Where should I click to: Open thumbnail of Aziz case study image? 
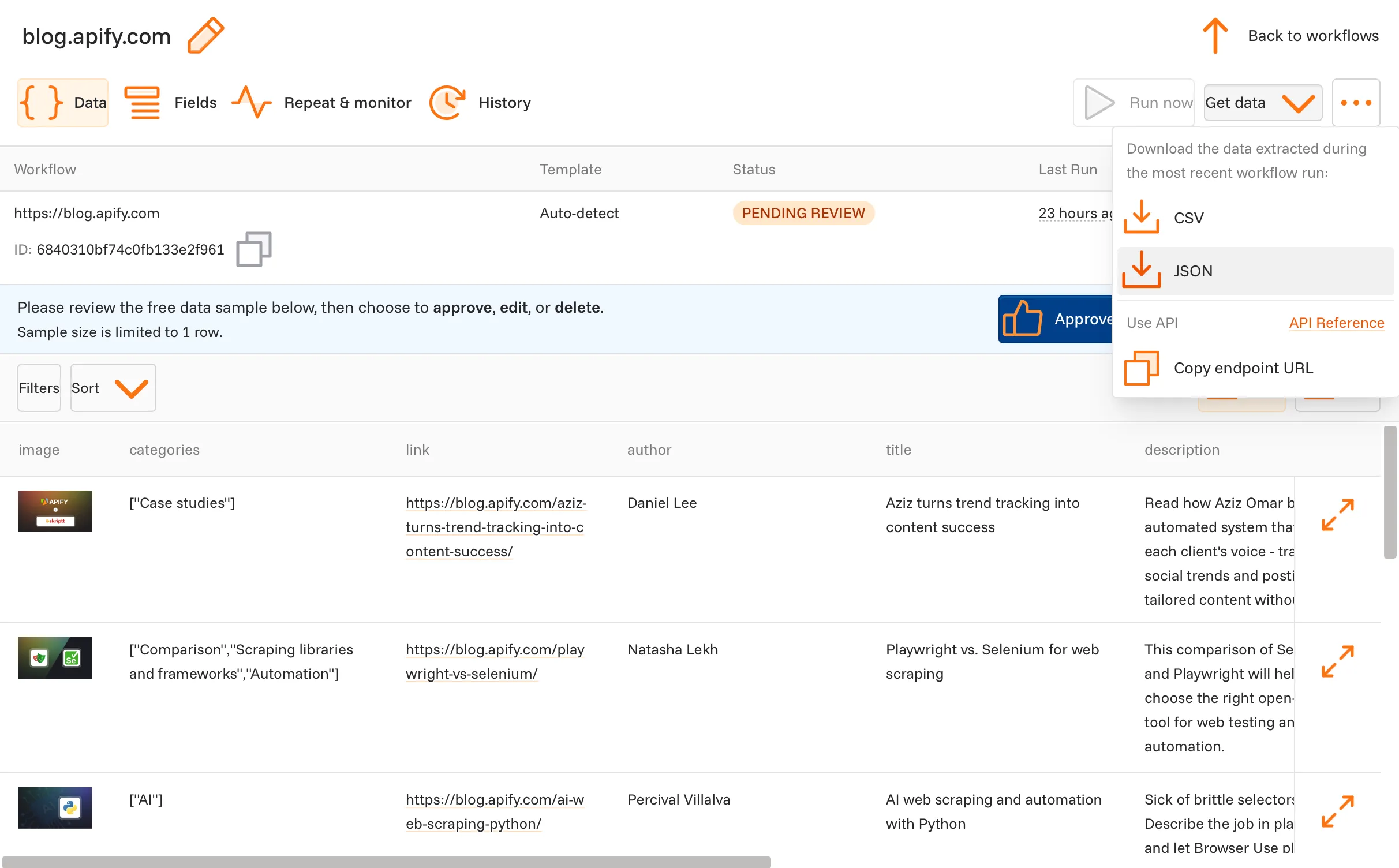point(55,511)
